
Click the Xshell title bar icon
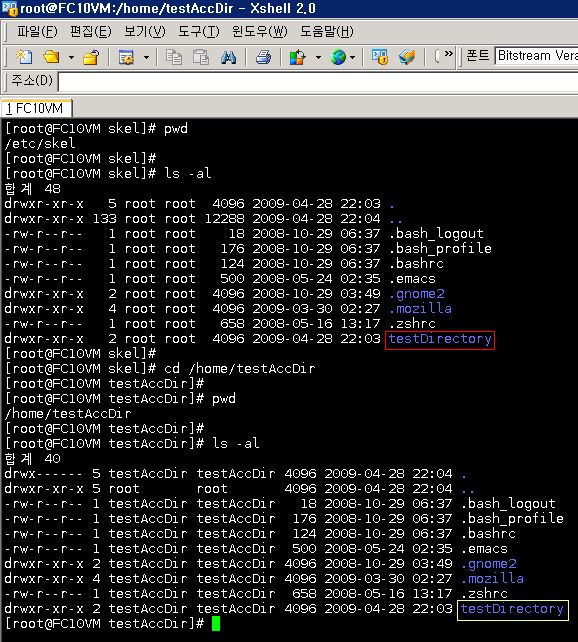point(9,8)
